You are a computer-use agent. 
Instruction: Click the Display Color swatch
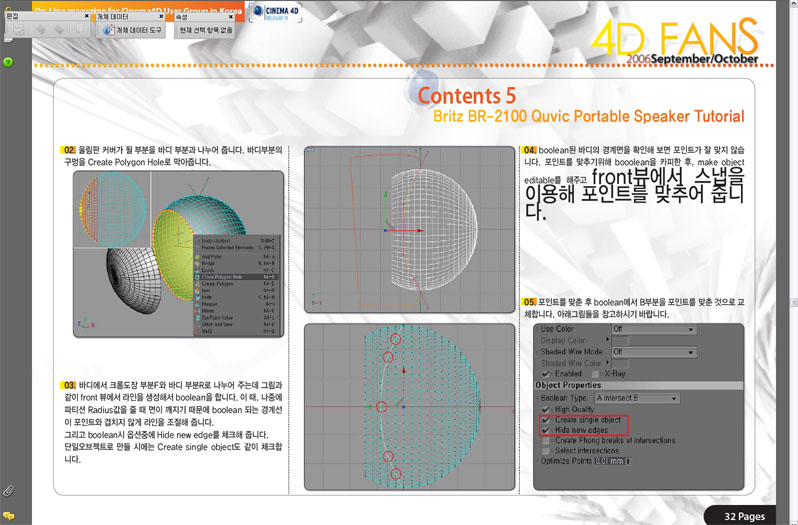click(620, 340)
